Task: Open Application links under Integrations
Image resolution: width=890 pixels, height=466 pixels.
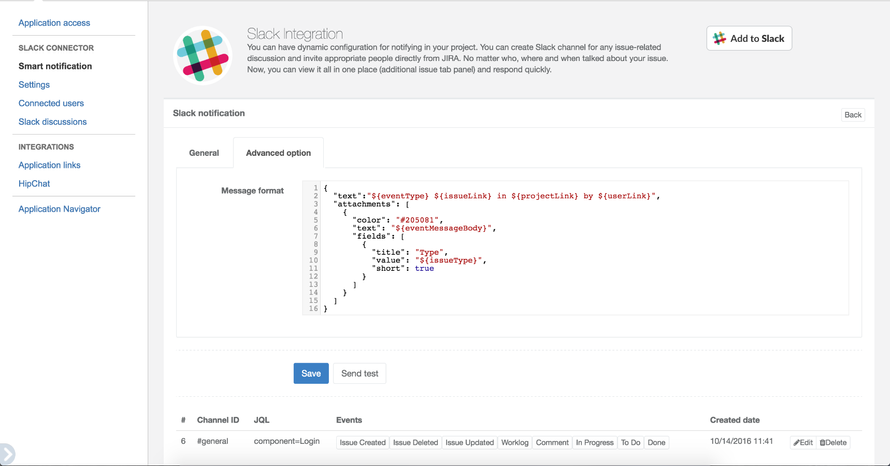Action: click(49, 165)
